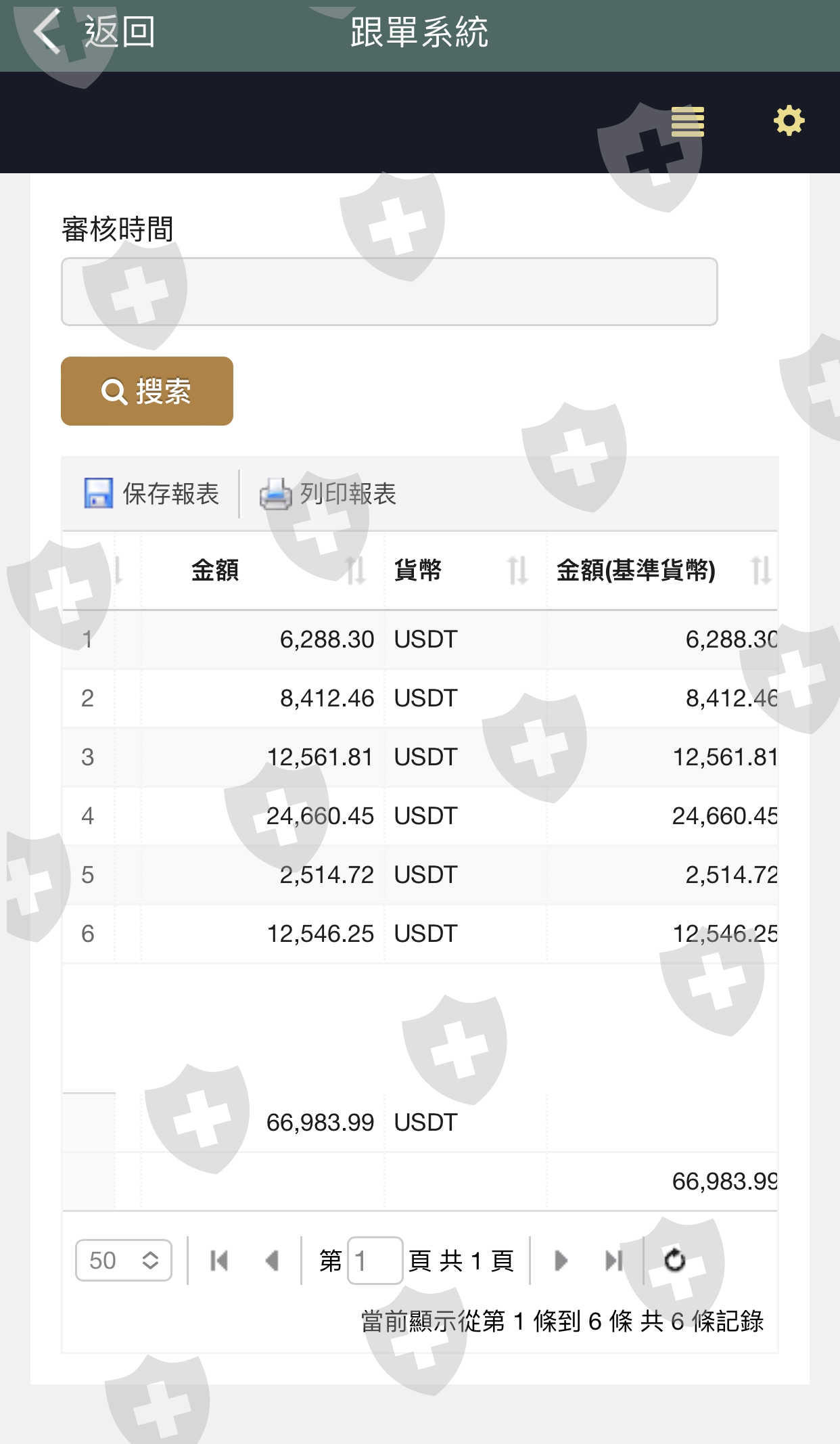The height and width of the screenshot is (1444, 840).
Task: Jump to the last page of records
Action: [613, 1261]
